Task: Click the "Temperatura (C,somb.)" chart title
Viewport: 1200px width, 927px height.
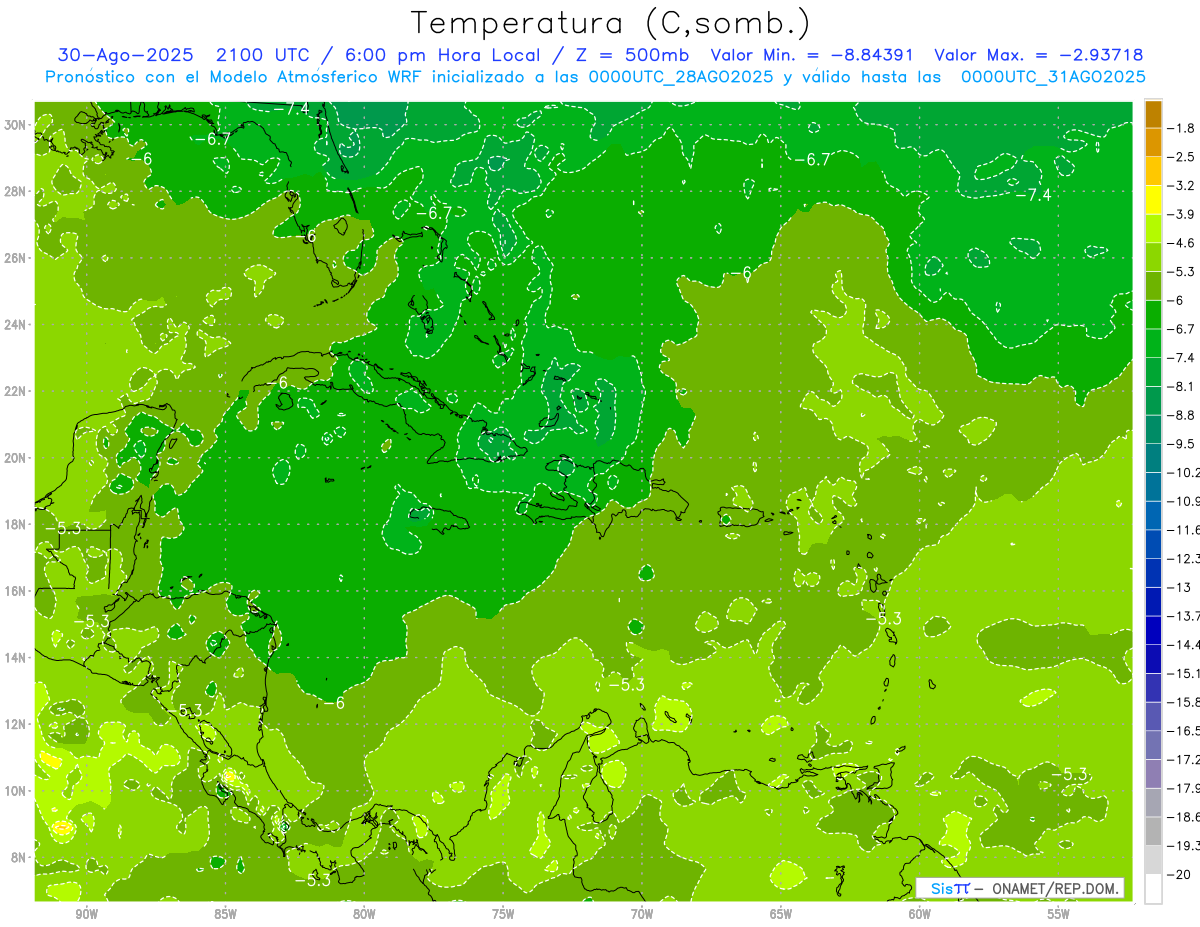Action: coord(611,23)
